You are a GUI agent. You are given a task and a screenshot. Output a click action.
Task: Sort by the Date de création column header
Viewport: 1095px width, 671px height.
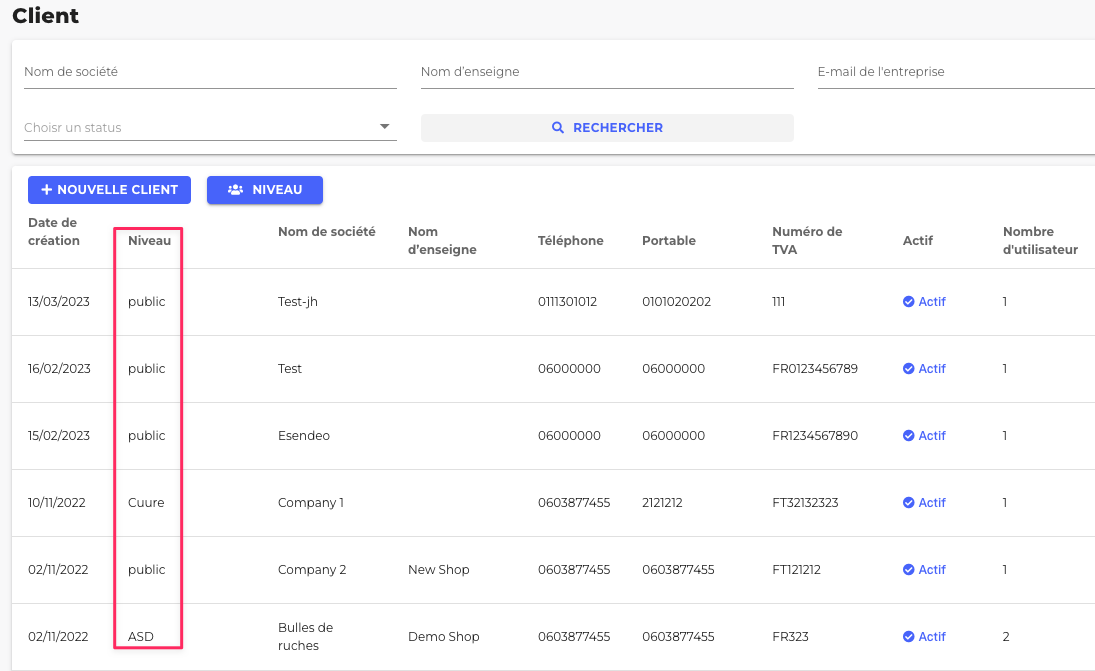pos(53,231)
